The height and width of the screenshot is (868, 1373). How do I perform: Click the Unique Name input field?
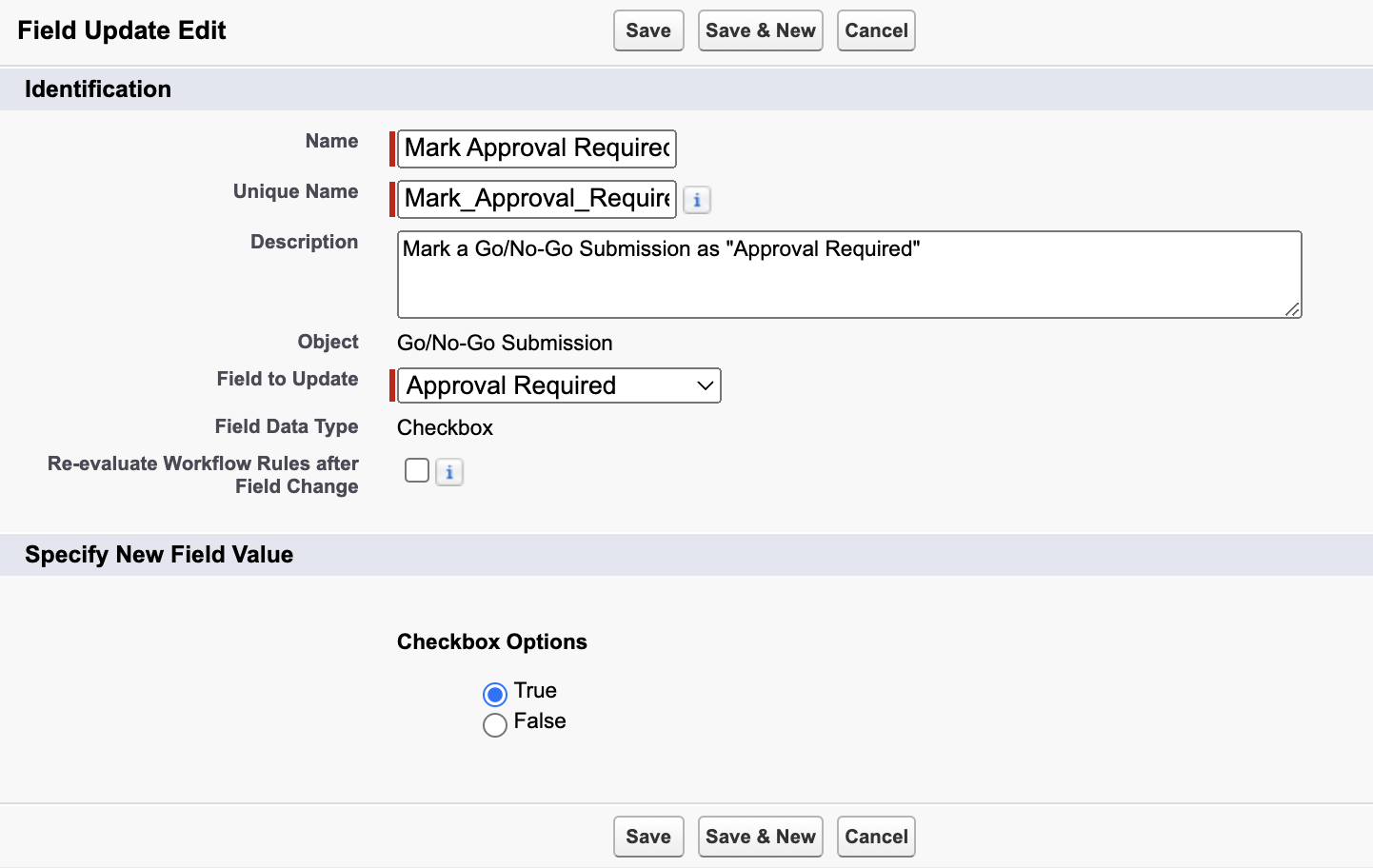point(535,200)
